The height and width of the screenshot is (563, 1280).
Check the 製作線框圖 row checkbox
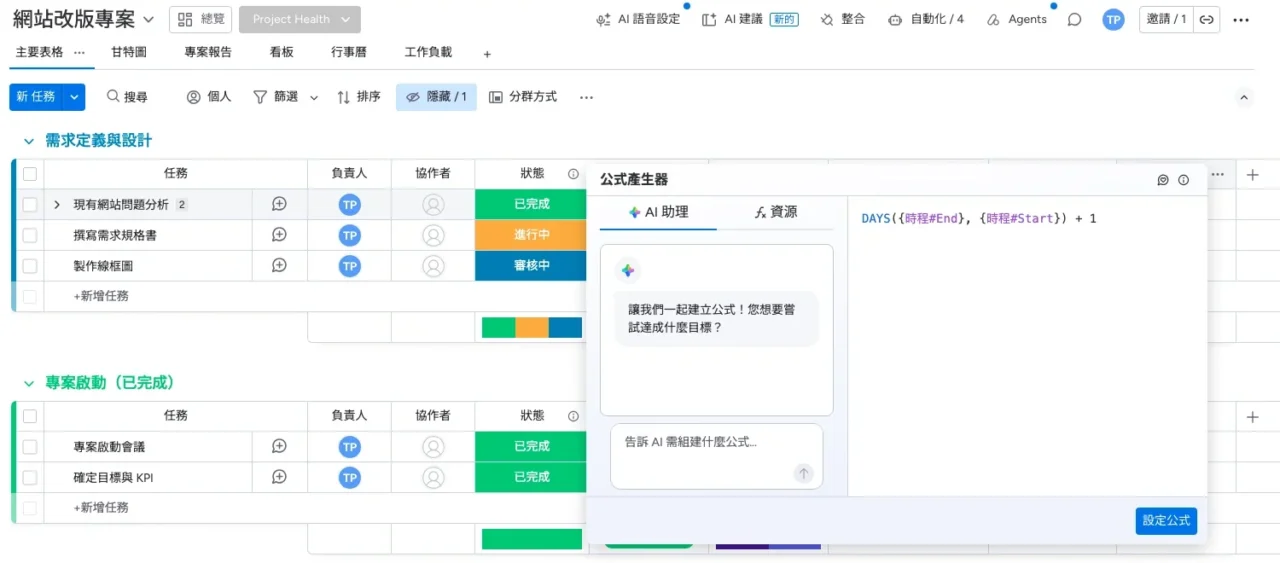coord(30,266)
